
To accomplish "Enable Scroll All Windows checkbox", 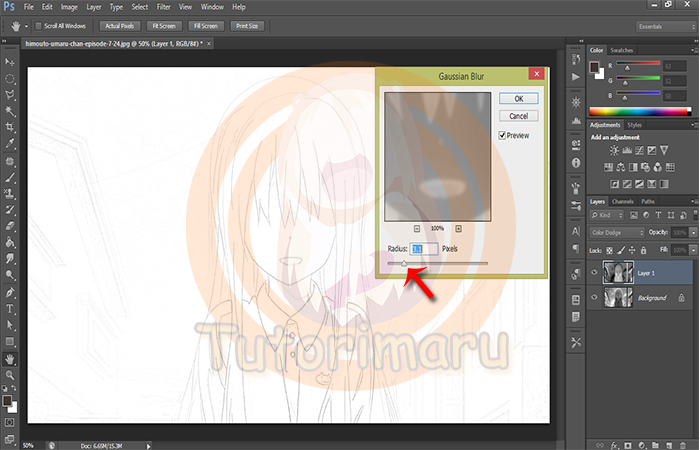I will pyautogui.click(x=38, y=26).
